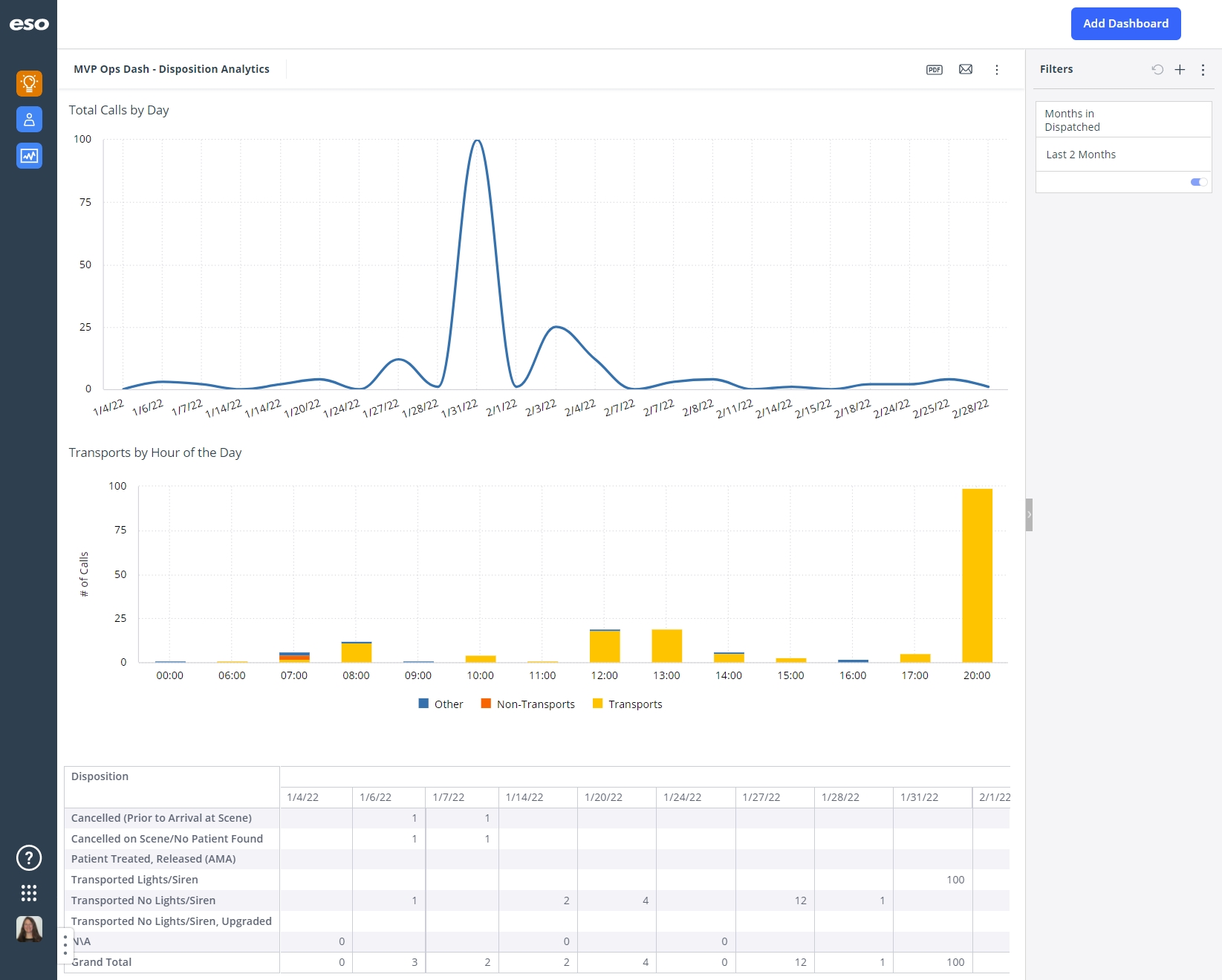This screenshot has width=1222, height=980.
Task: Collapse the Filters panel with the chevron
Action: [x=1029, y=513]
